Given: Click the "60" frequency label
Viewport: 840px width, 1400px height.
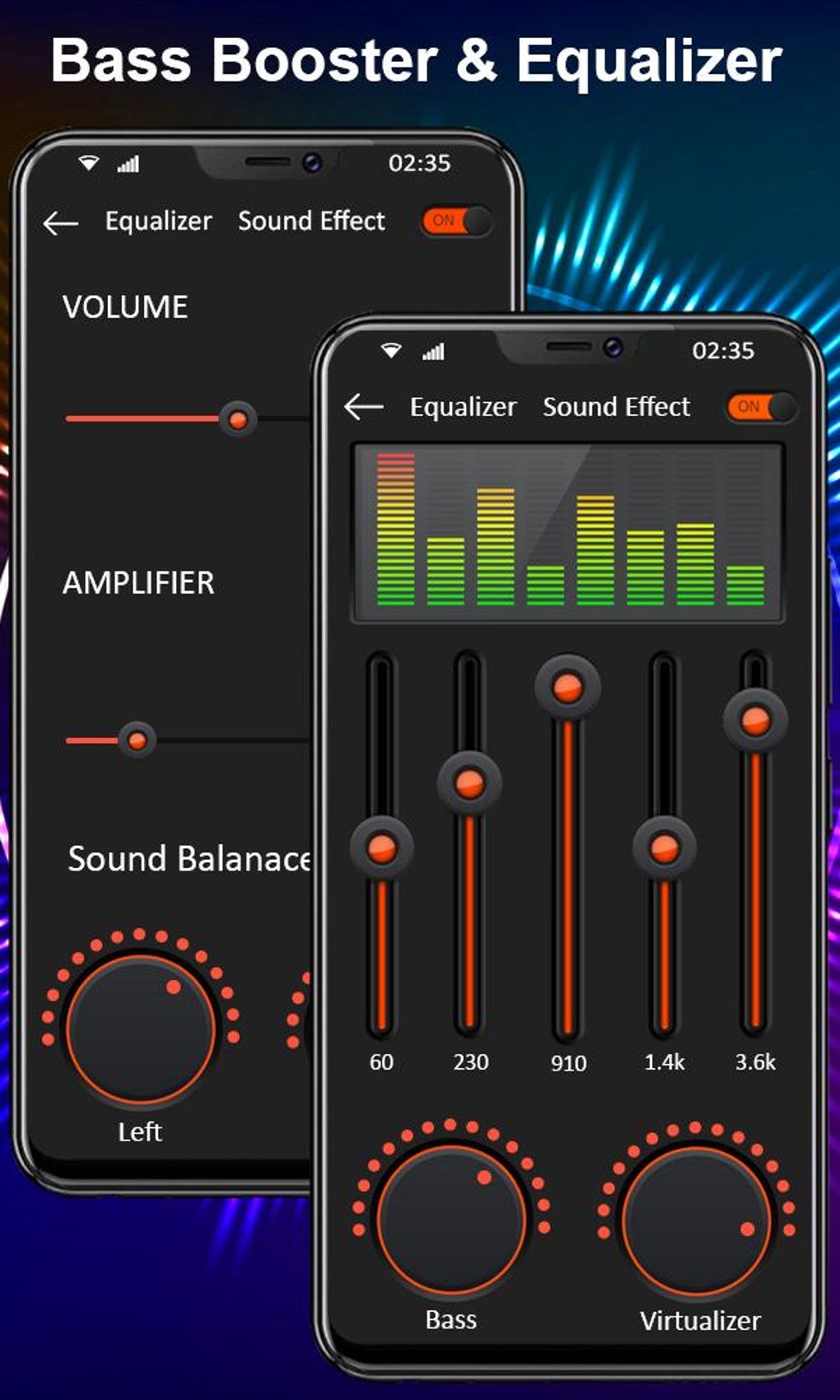Looking at the screenshot, I should [x=381, y=1062].
